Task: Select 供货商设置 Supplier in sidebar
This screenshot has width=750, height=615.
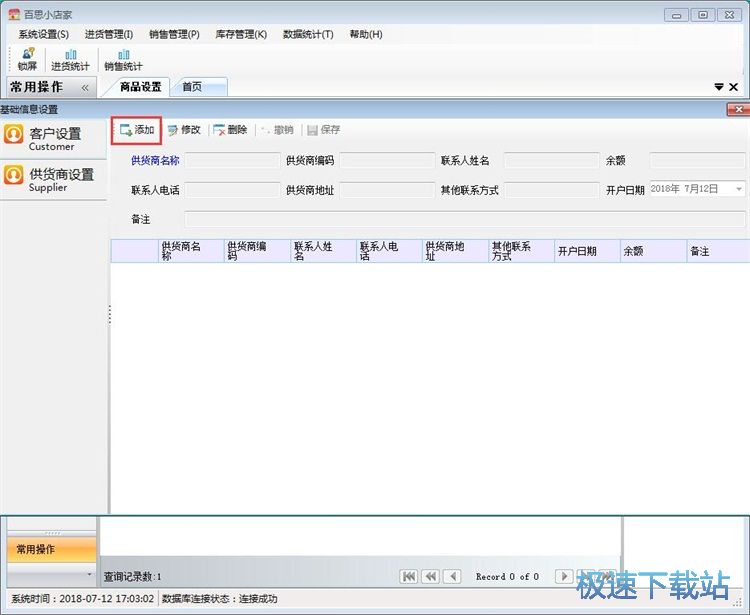Action: tap(53, 179)
